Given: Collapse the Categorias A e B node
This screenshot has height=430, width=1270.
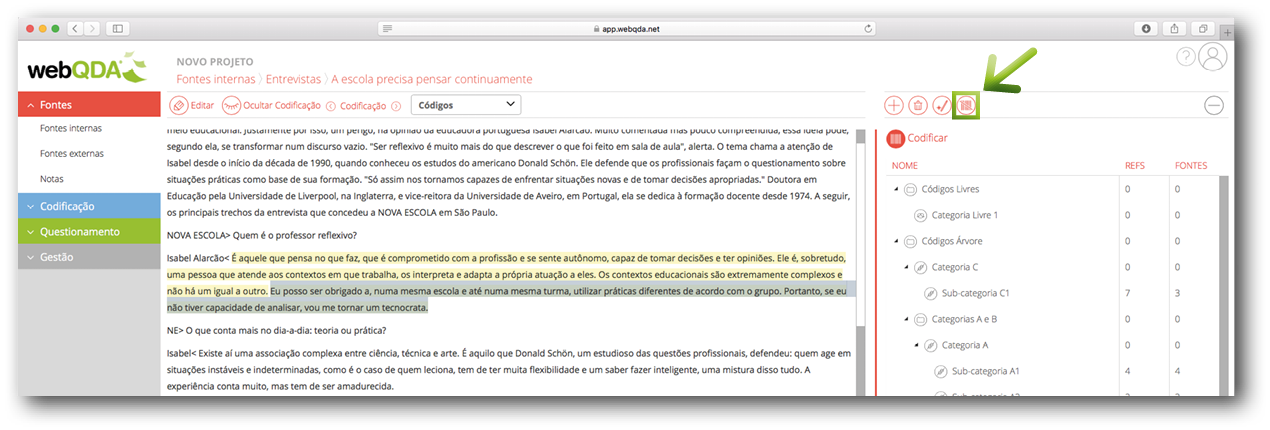Looking at the screenshot, I should click(x=906, y=319).
